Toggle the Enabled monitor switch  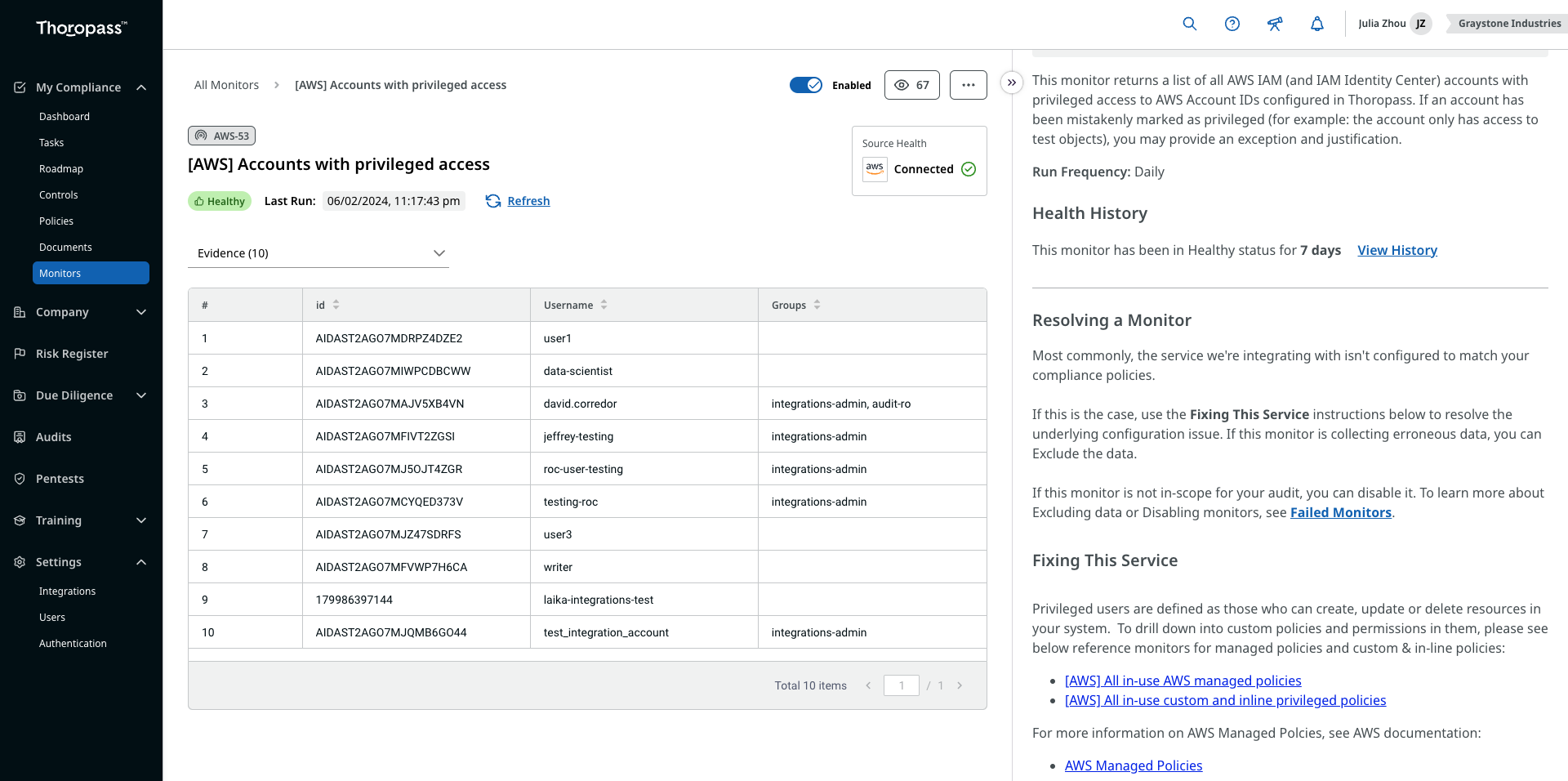coord(806,85)
